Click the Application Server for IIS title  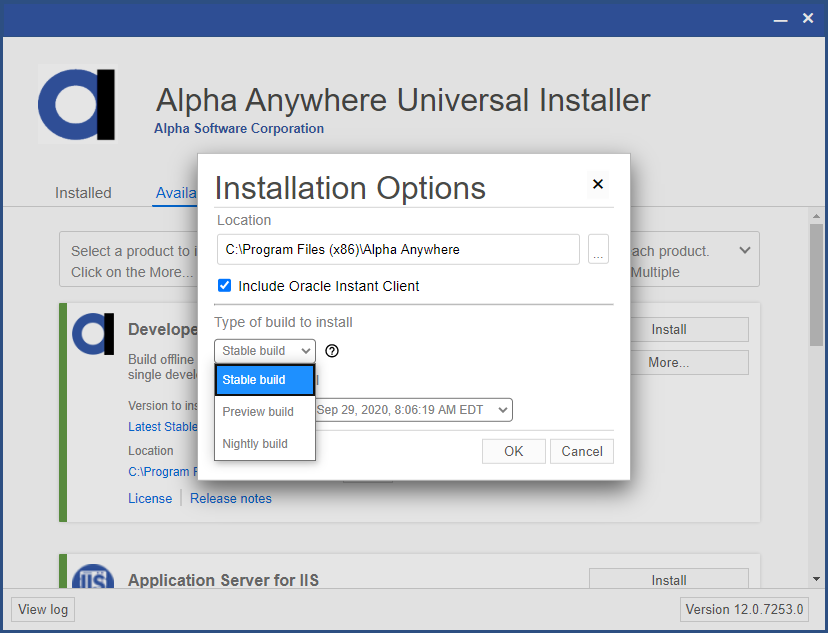(x=223, y=580)
